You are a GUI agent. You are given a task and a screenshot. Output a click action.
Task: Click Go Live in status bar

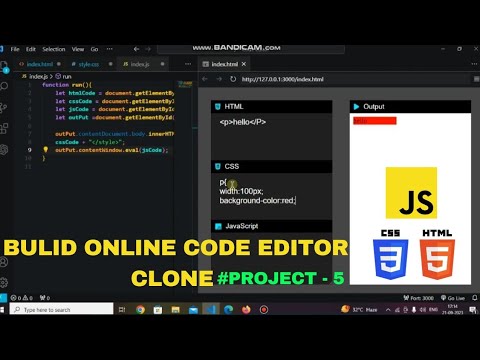[453, 298]
